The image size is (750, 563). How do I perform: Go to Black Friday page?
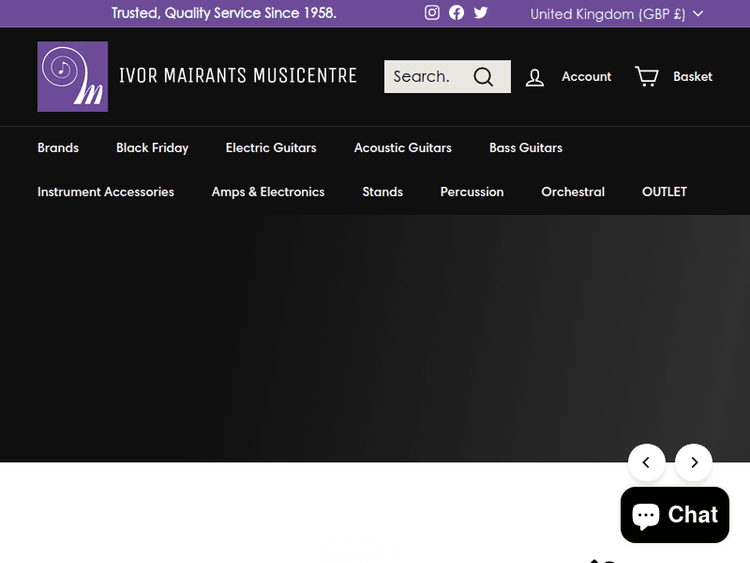152,148
